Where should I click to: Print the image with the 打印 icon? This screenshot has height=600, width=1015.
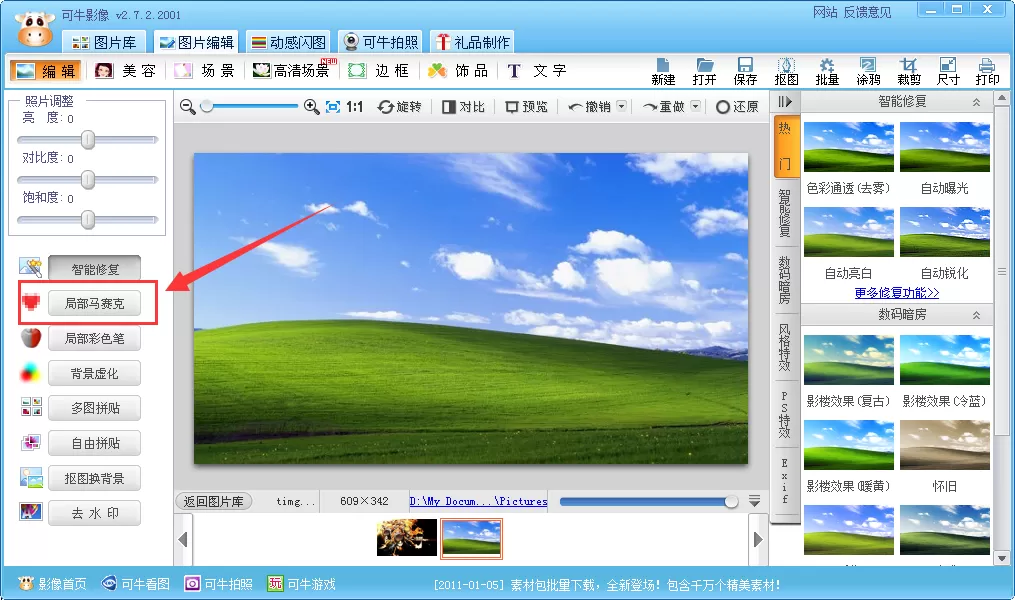(x=987, y=71)
